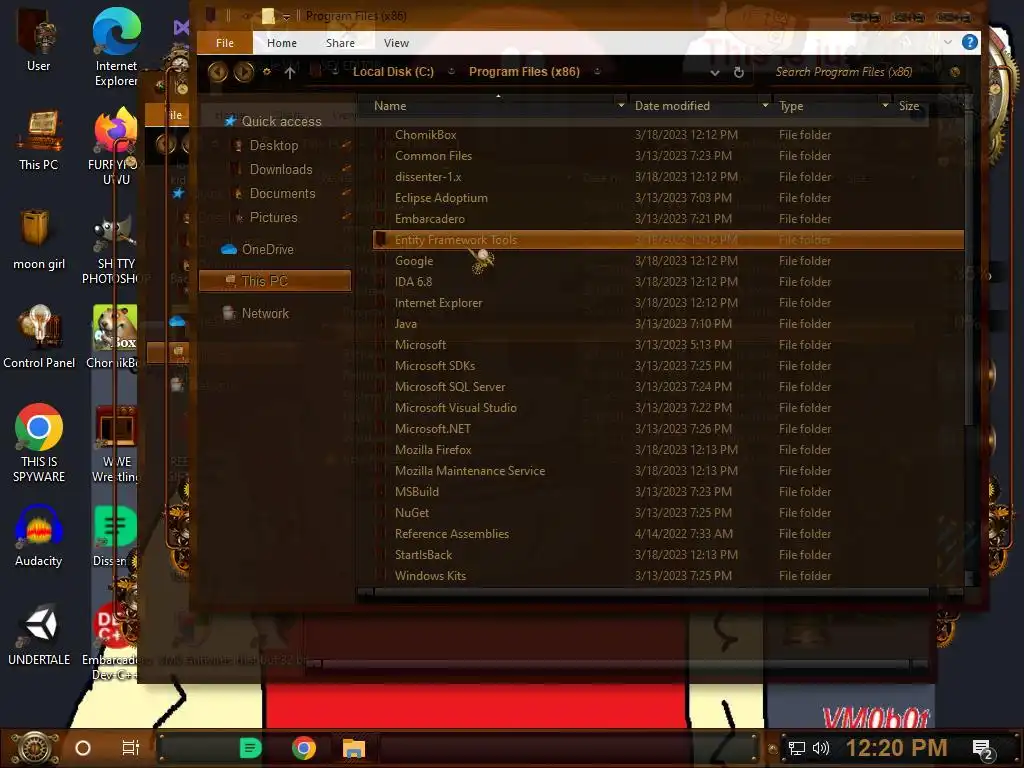
Task: Select Local Disk (C:) in address bar
Action: click(393, 72)
